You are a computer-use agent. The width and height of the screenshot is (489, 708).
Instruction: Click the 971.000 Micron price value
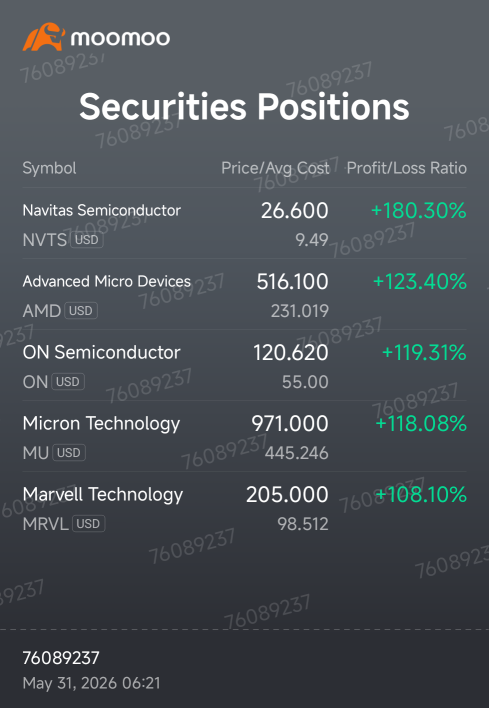click(290, 424)
